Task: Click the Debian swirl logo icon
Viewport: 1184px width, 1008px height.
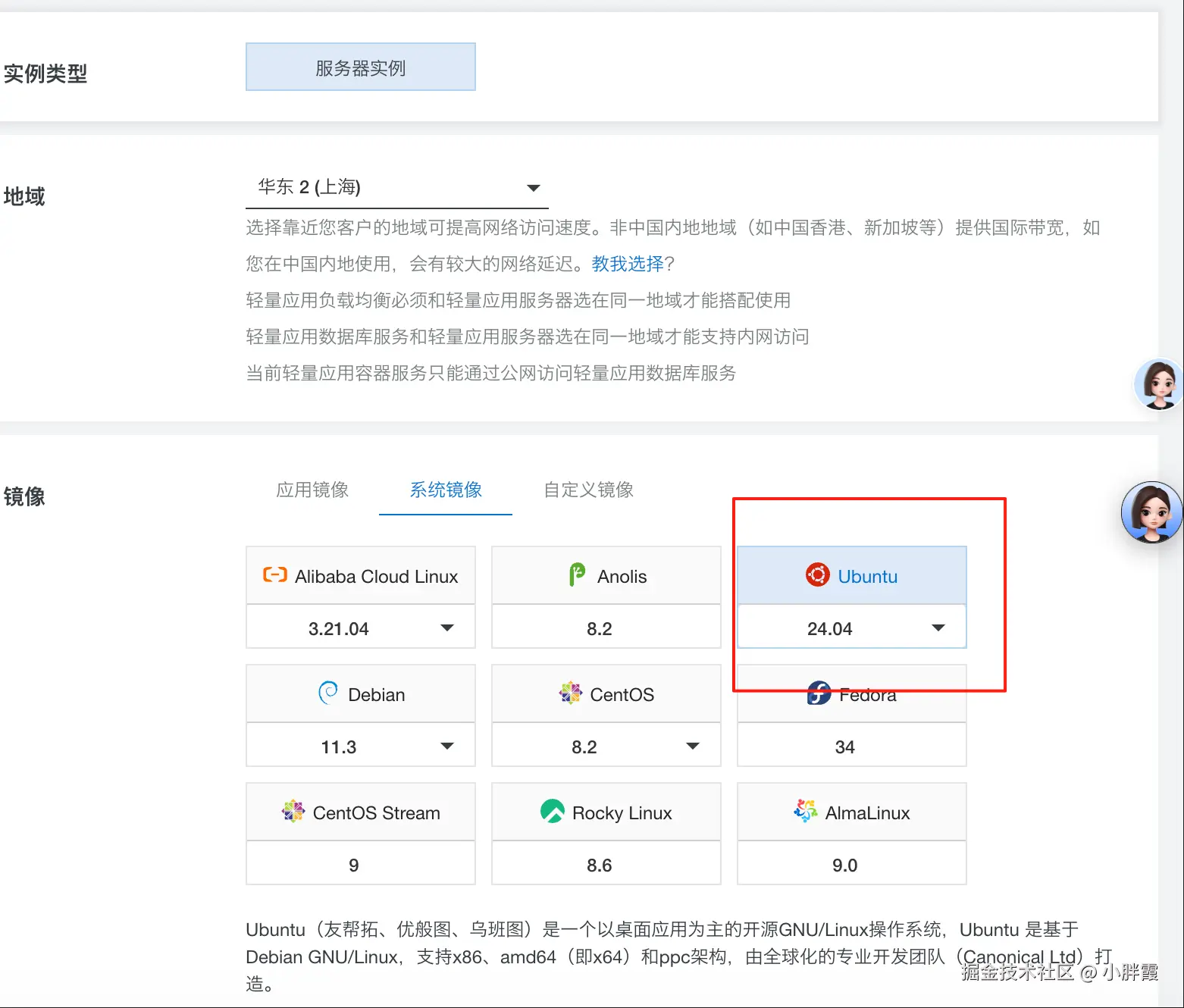Action: click(328, 693)
